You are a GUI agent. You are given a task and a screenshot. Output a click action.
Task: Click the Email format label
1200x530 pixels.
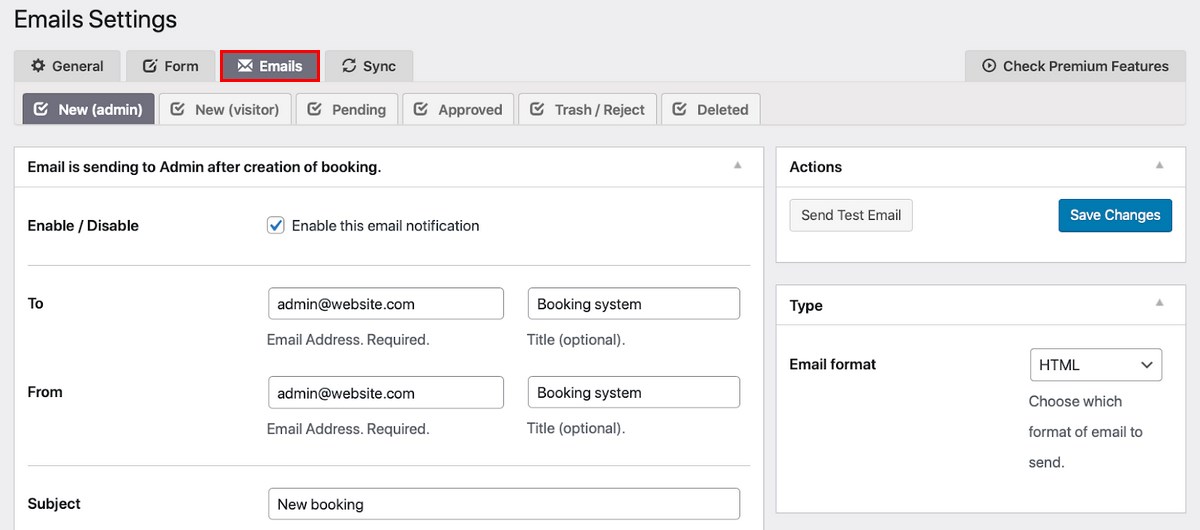[x=832, y=365]
